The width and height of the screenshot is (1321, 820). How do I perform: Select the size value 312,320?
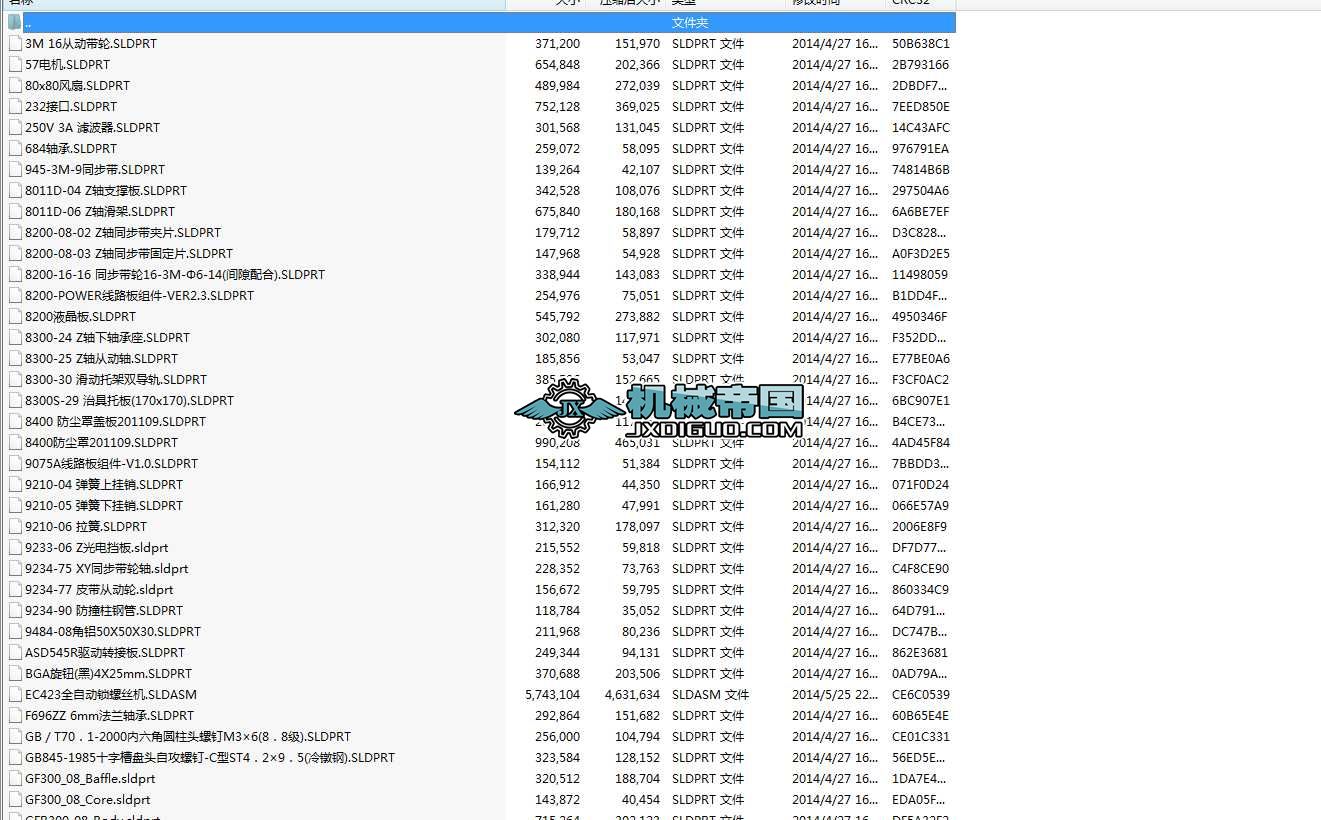(x=557, y=526)
